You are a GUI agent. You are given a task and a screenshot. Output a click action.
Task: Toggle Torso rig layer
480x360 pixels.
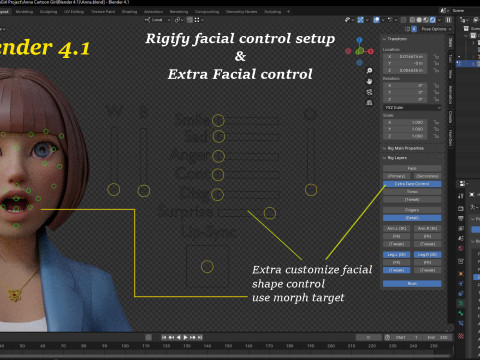[x=412, y=192]
